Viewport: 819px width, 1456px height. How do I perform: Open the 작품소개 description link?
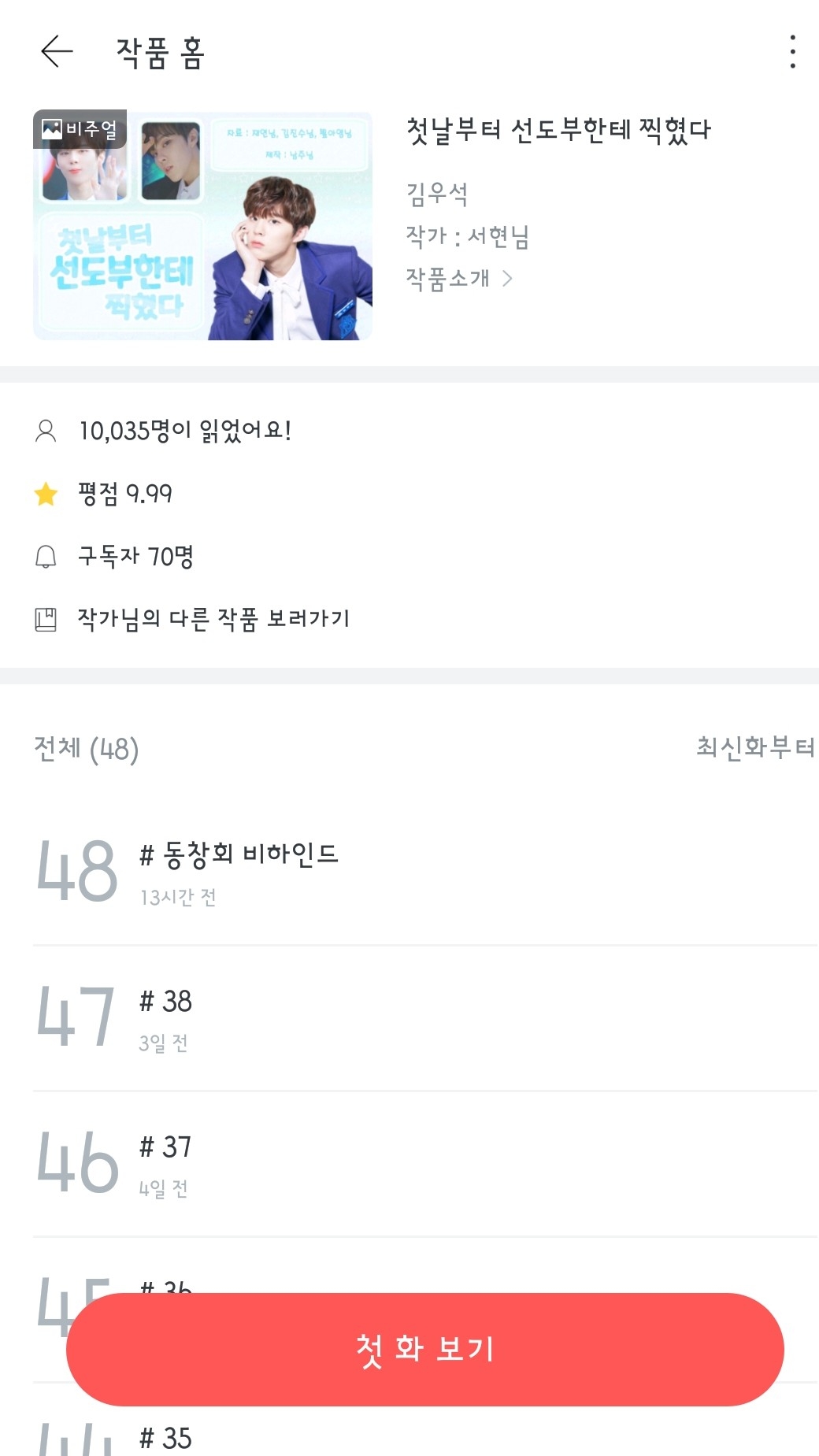point(447,278)
